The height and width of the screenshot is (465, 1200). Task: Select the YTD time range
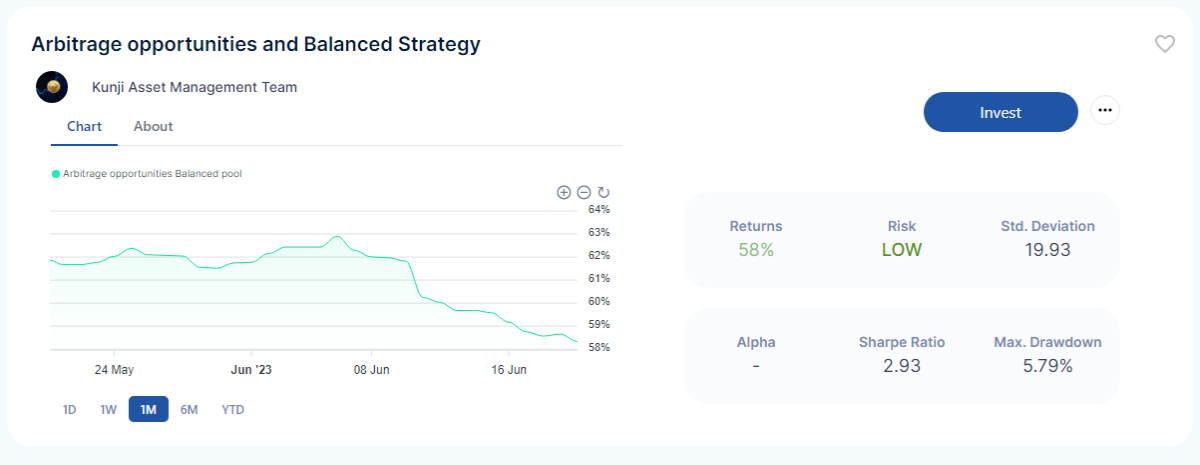pos(233,409)
